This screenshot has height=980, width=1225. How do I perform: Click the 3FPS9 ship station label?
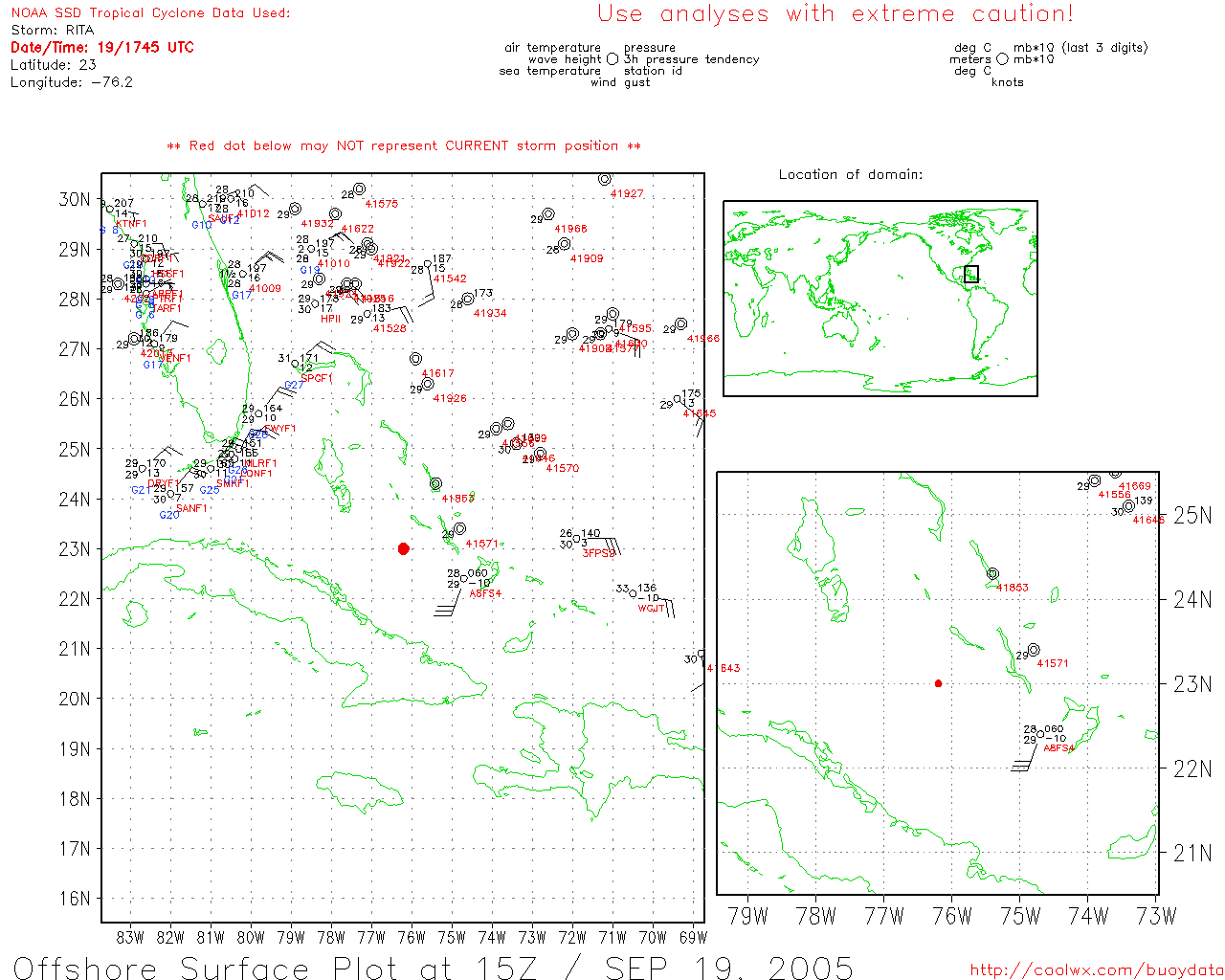pos(599,553)
